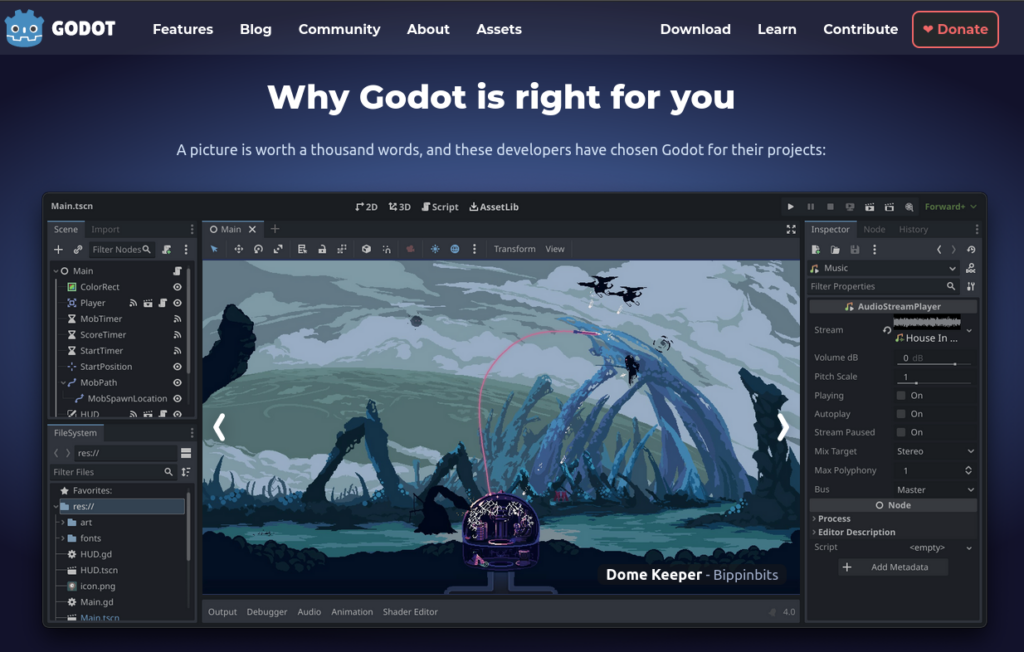
Task: Select the Rotate mode tool icon
Action: (x=258, y=249)
